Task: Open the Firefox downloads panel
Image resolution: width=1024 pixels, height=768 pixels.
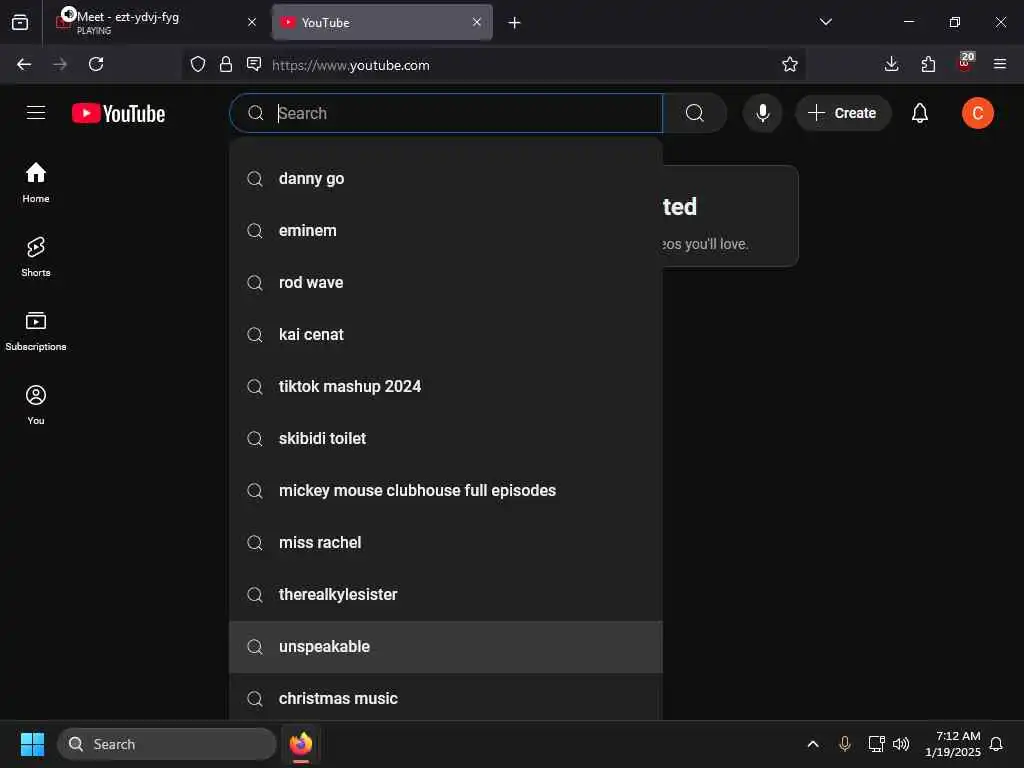Action: coord(891,64)
